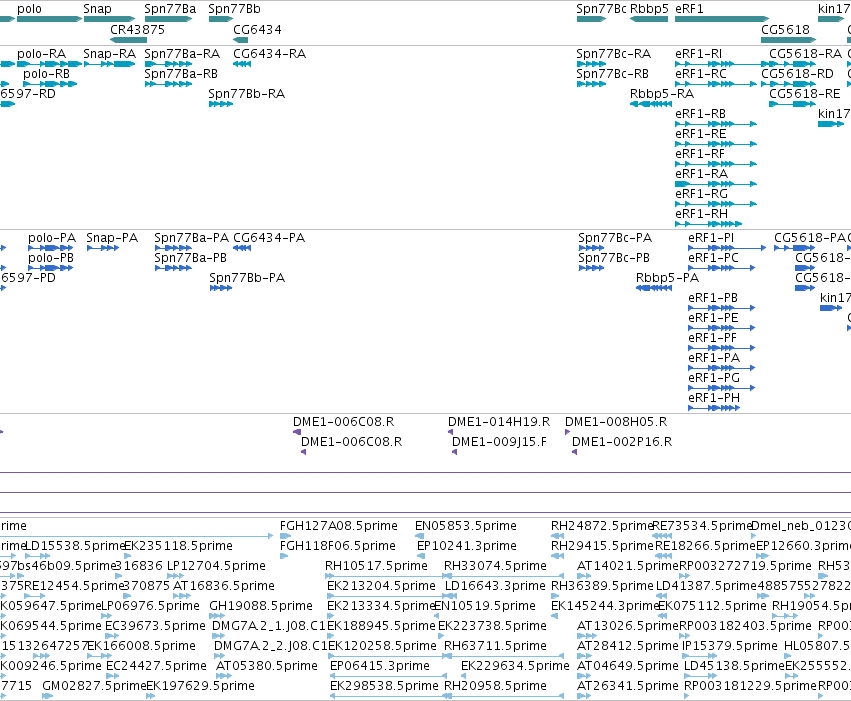Click protein 'Spn77Ba-PB'

190,258
